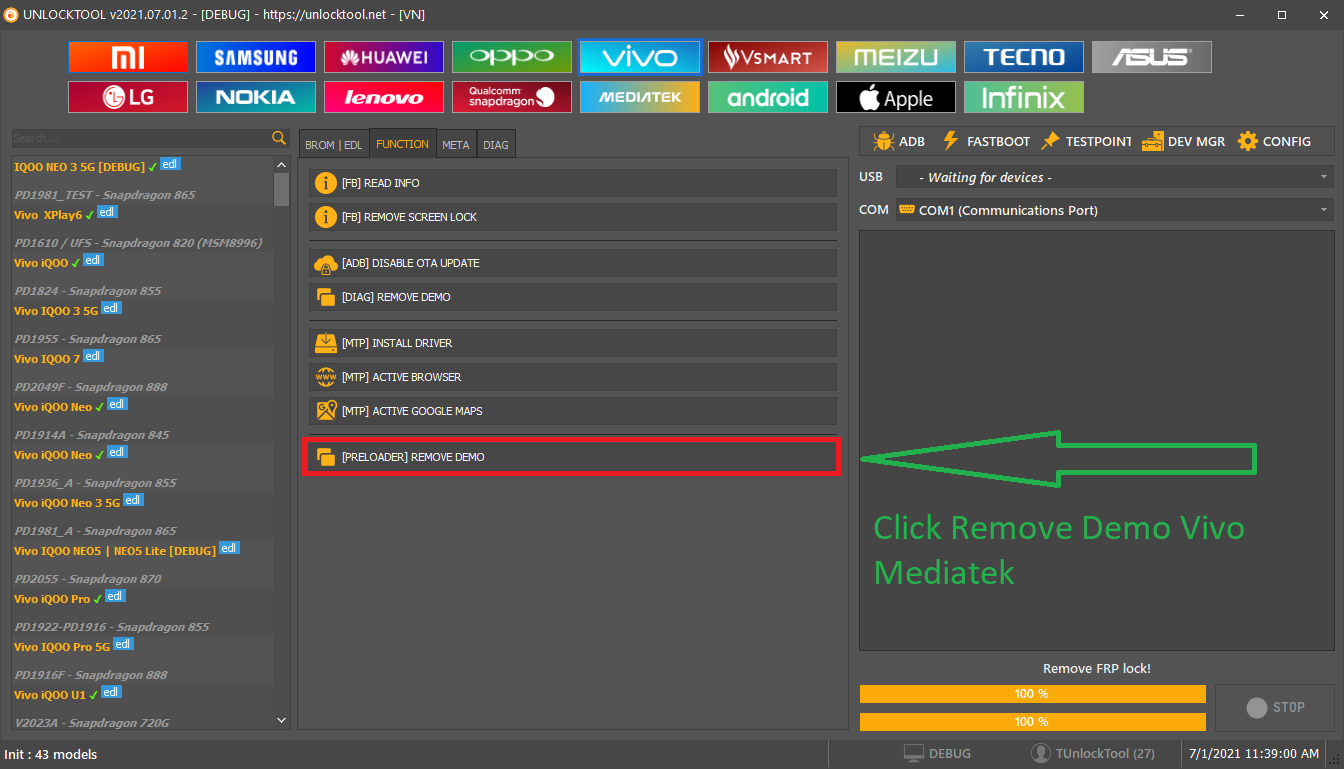The width and height of the screenshot is (1344, 769).
Task: Run [ADB] DISABLE OTA UPDATE
Action: [x=572, y=263]
